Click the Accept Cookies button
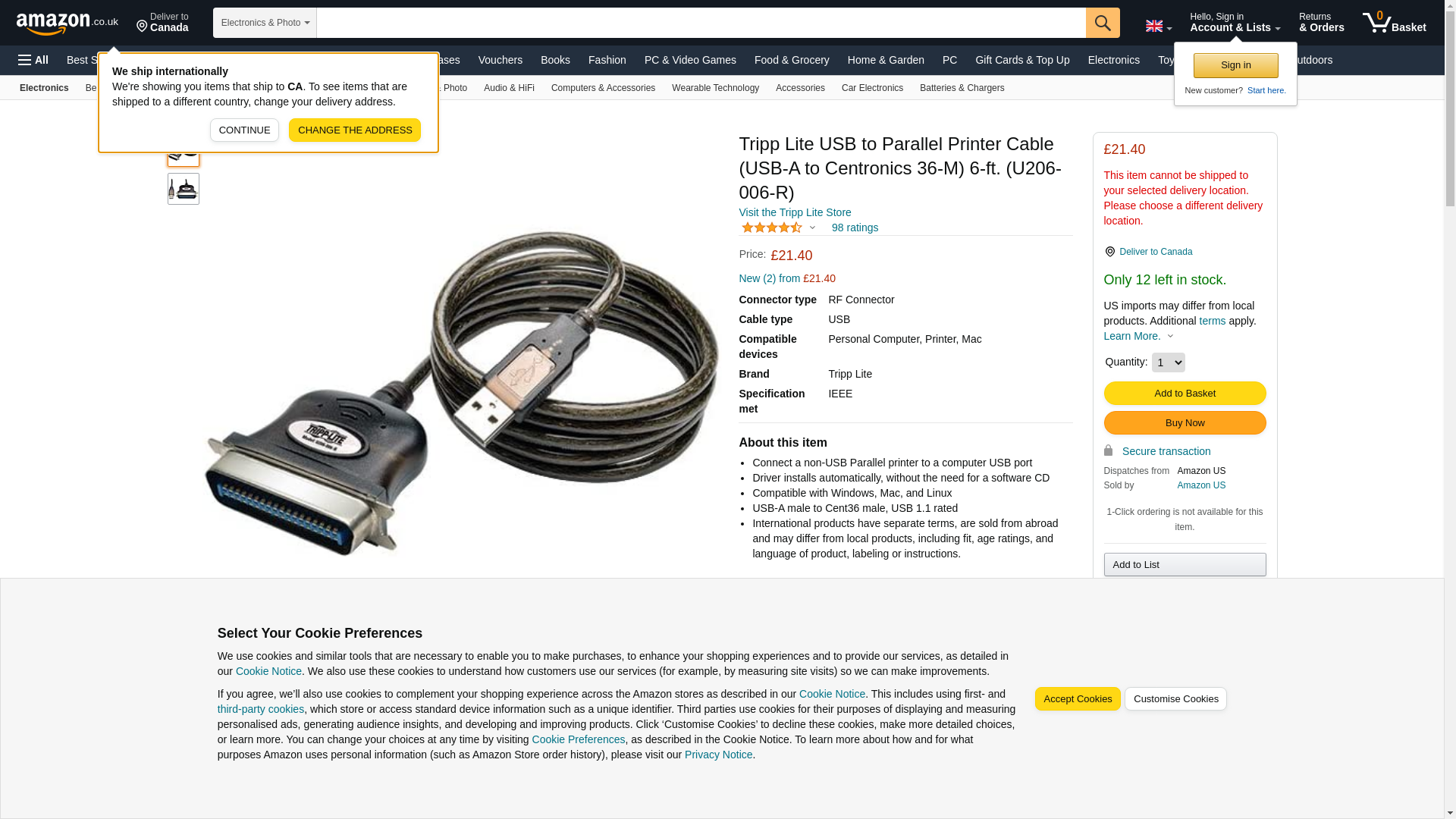This screenshot has height=819, width=1456. coord(1078,699)
